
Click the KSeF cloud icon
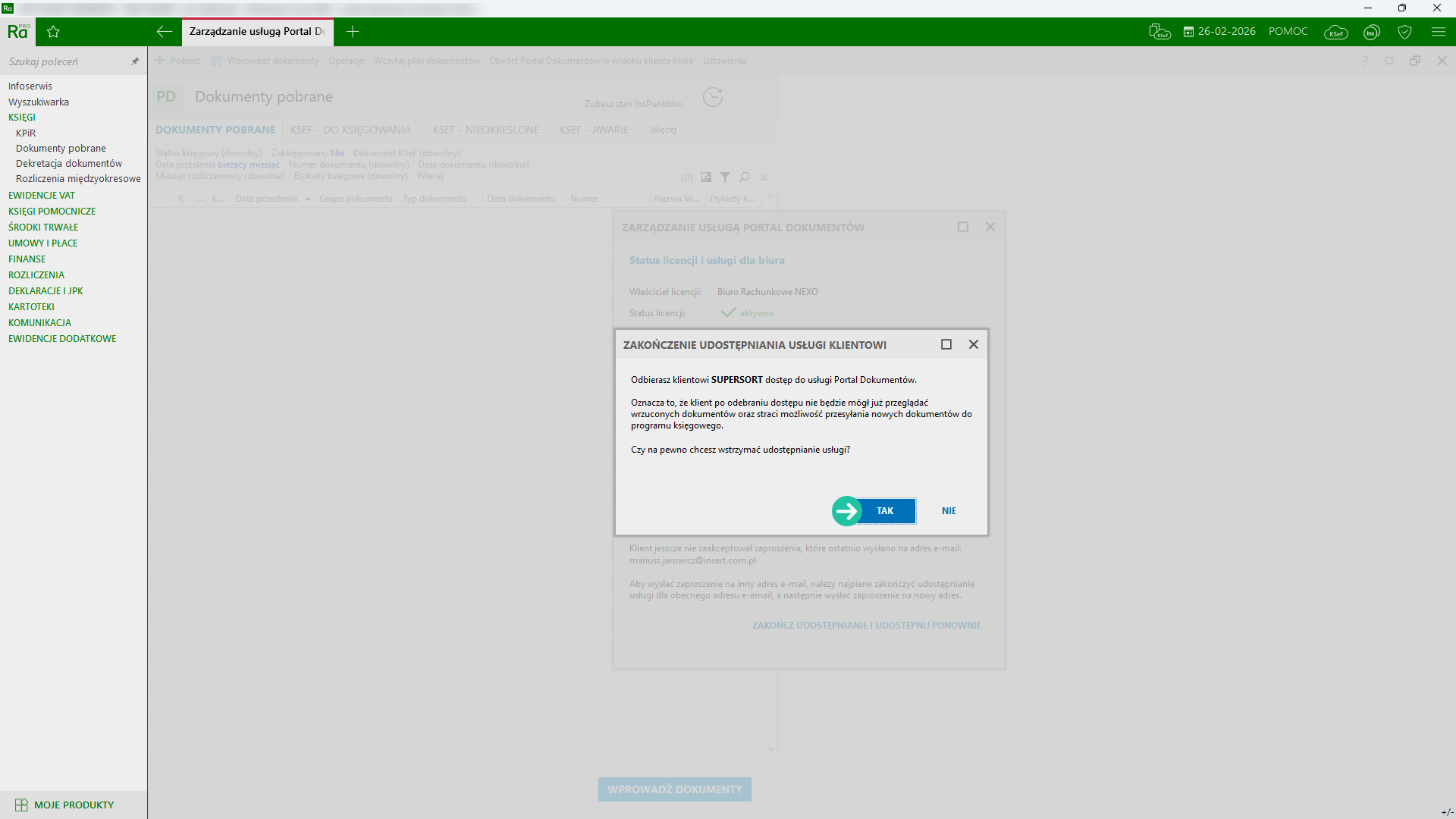click(1335, 32)
